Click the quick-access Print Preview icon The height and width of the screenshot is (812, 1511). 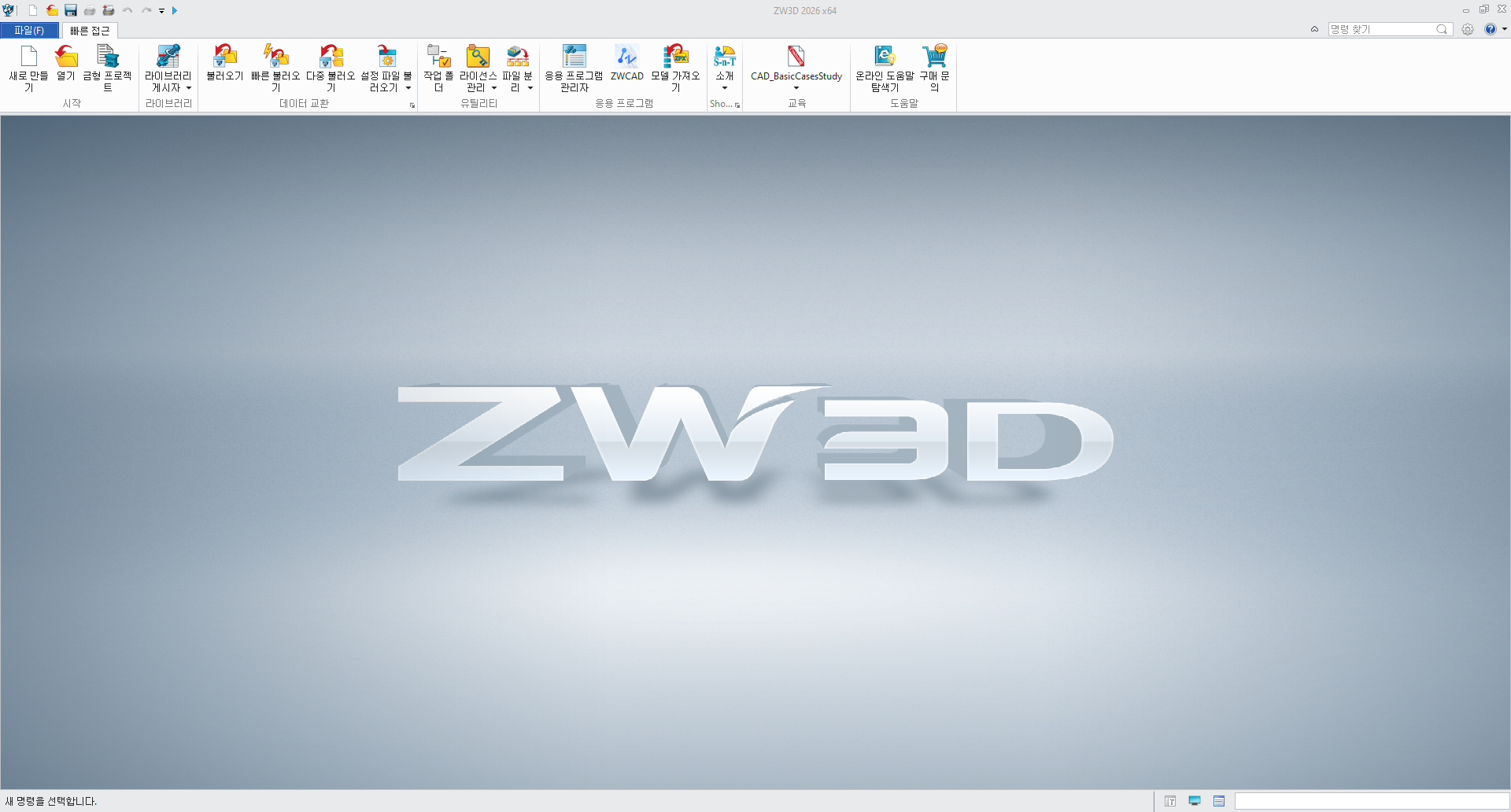[x=109, y=10]
